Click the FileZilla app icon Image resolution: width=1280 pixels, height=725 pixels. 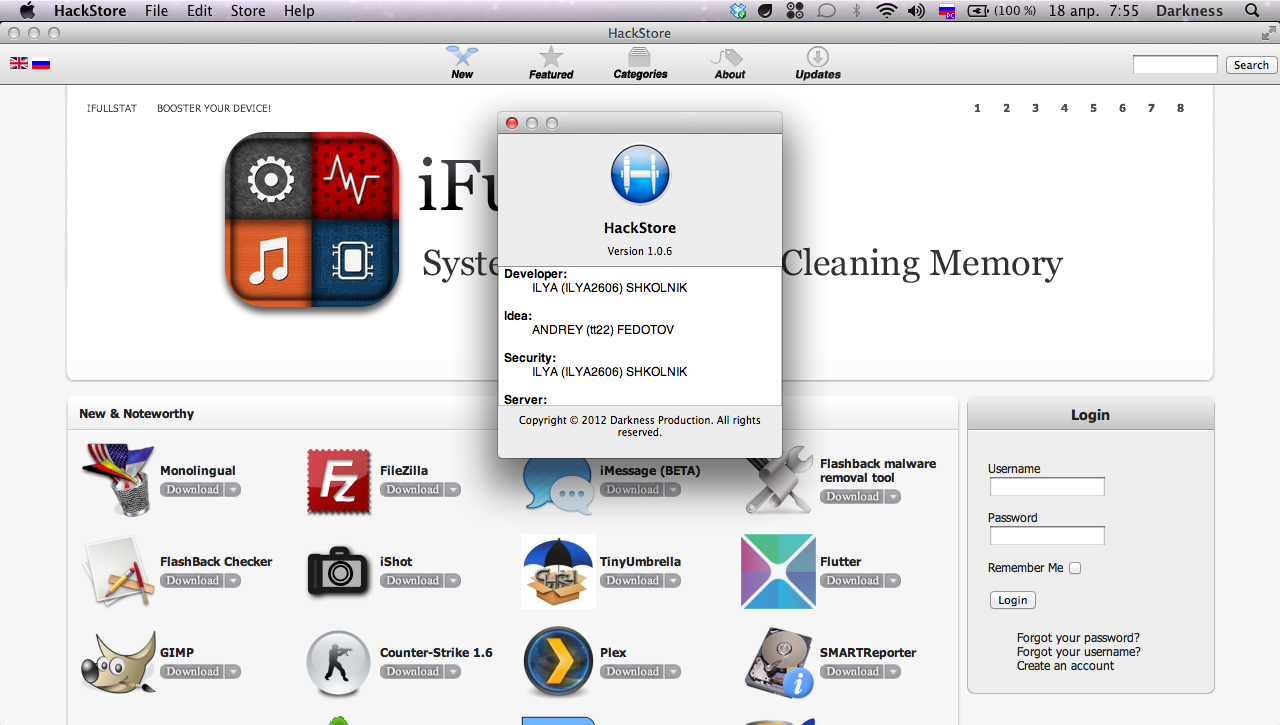click(339, 481)
